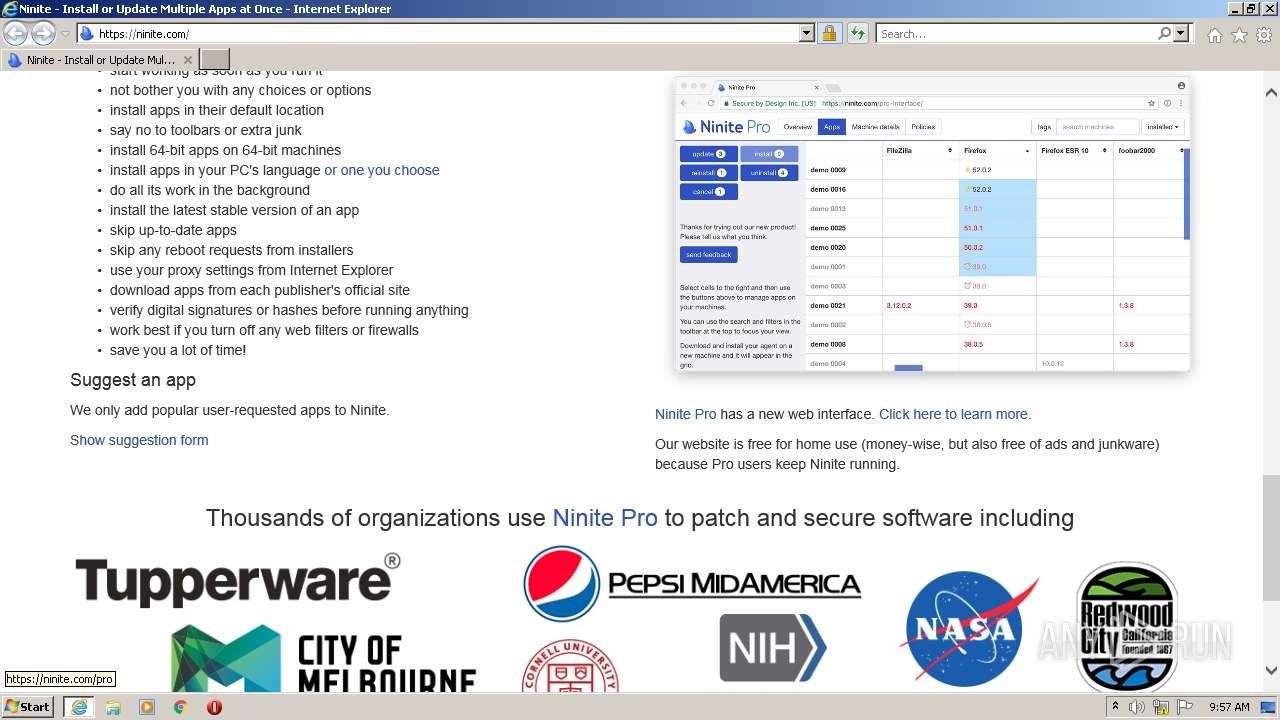Click text 'skip any reboot requests from installers'
Image resolution: width=1280 pixels, height=720 pixels.
point(232,250)
